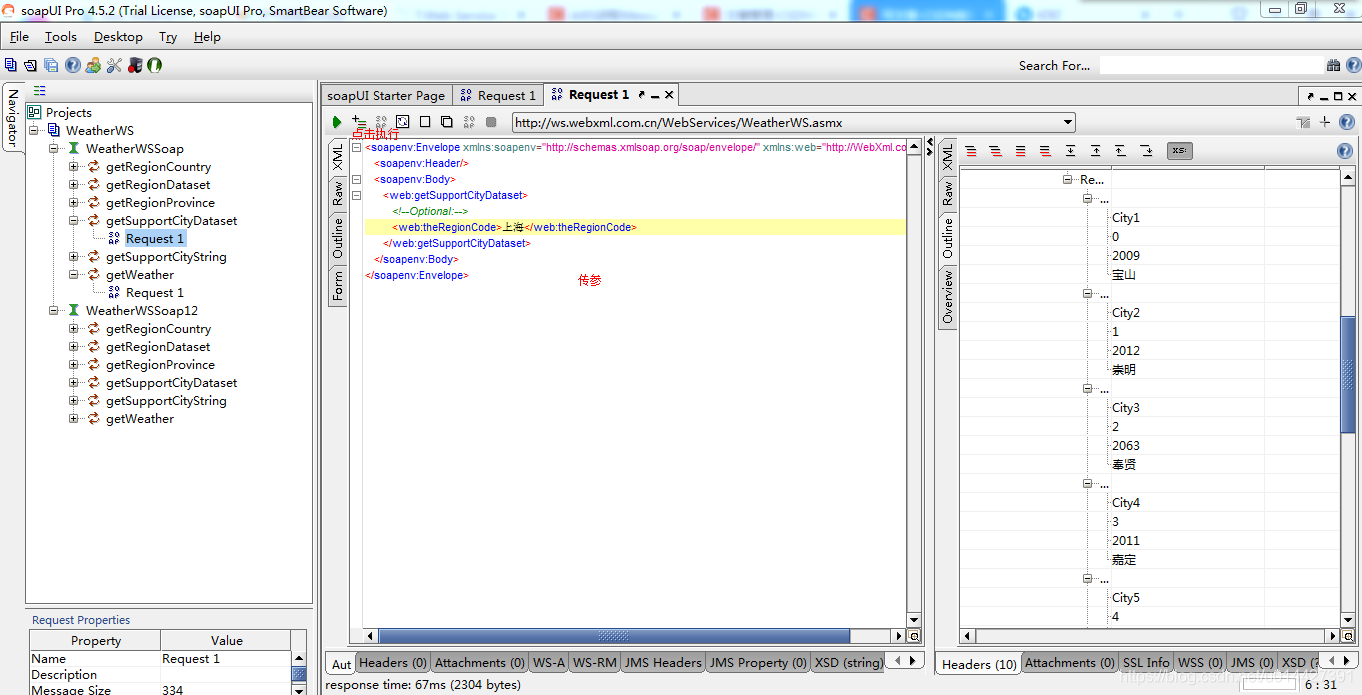Screen dimensions: 1362x695
Task: Click the user/trial icon in the main toolbar
Action: point(93,65)
